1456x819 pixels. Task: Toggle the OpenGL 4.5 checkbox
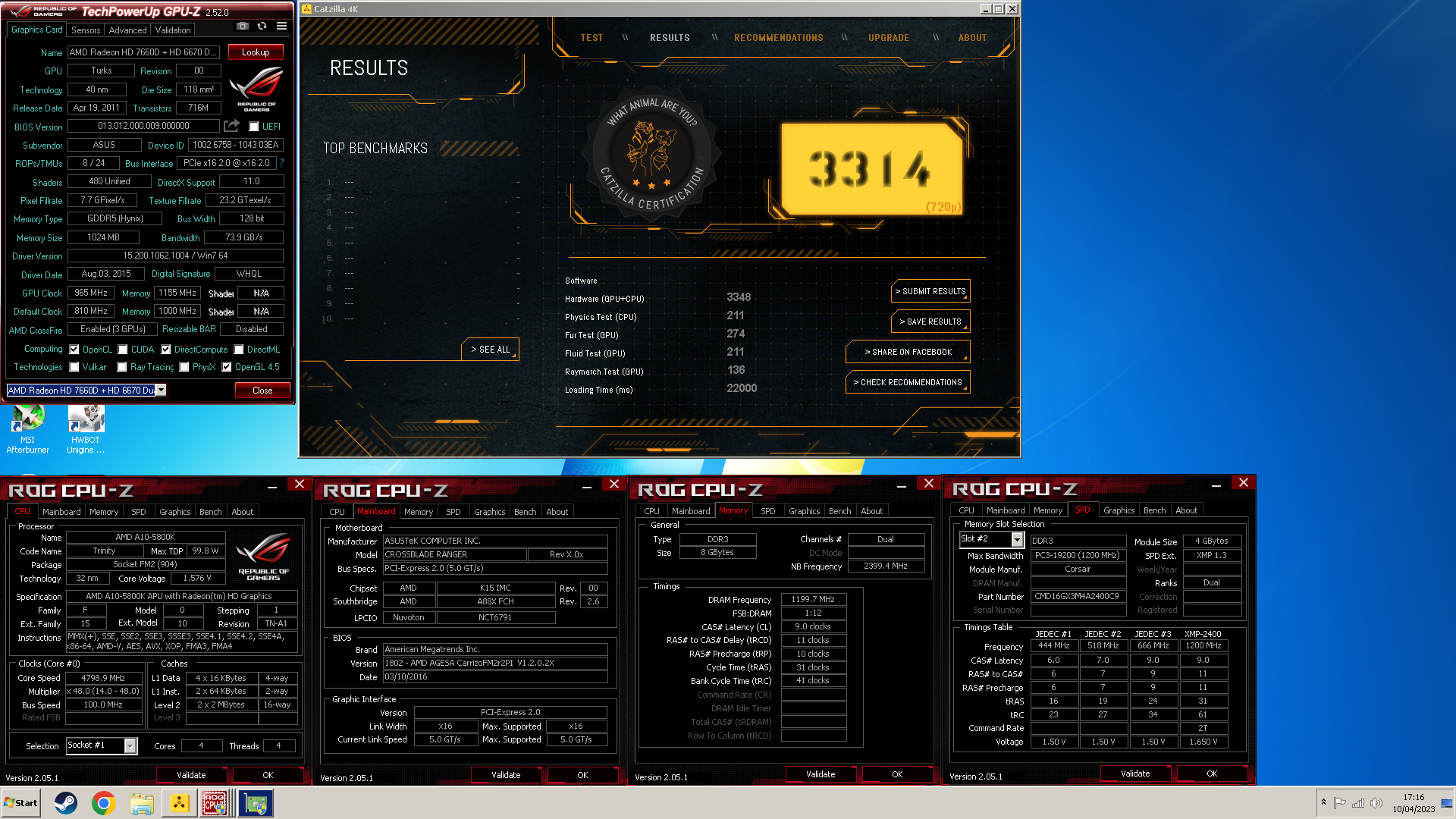[x=227, y=367]
